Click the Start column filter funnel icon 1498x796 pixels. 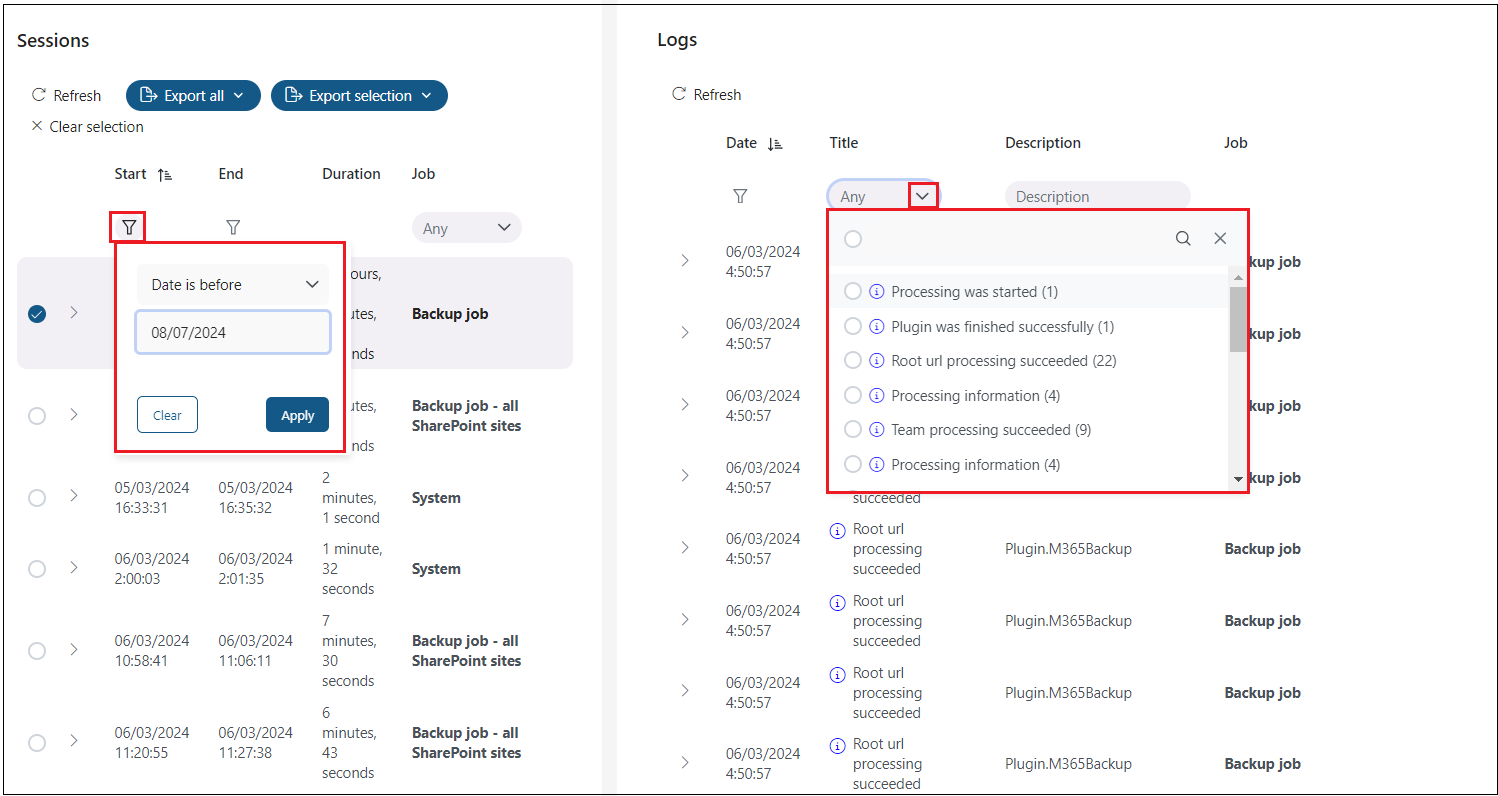[129, 227]
